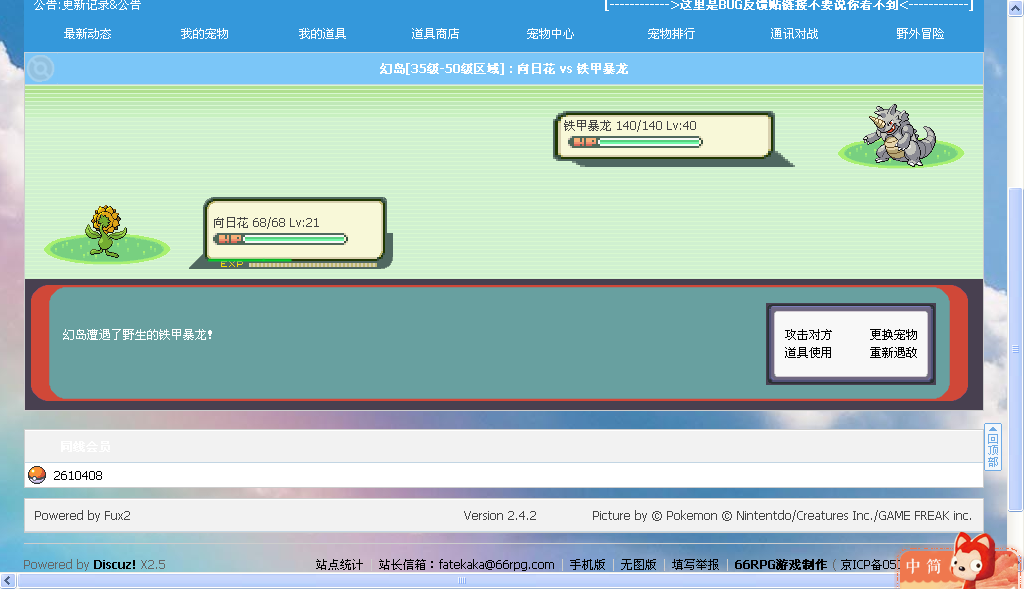Open the 通讯对战 menu
1024x589 pixels.
(x=794, y=34)
